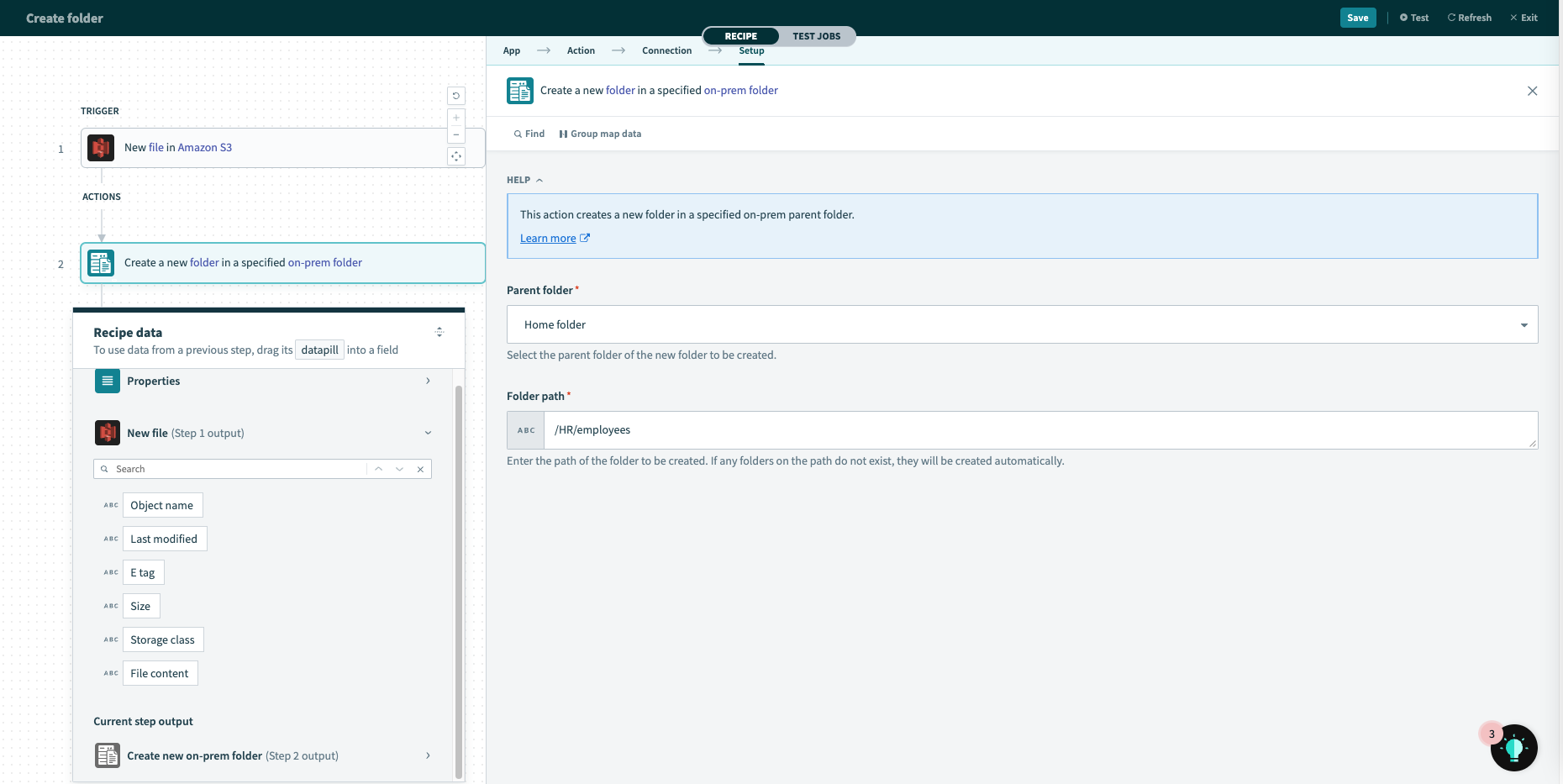Close the action setup panel
Screen dimensions: 1563x784
point(1532,91)
